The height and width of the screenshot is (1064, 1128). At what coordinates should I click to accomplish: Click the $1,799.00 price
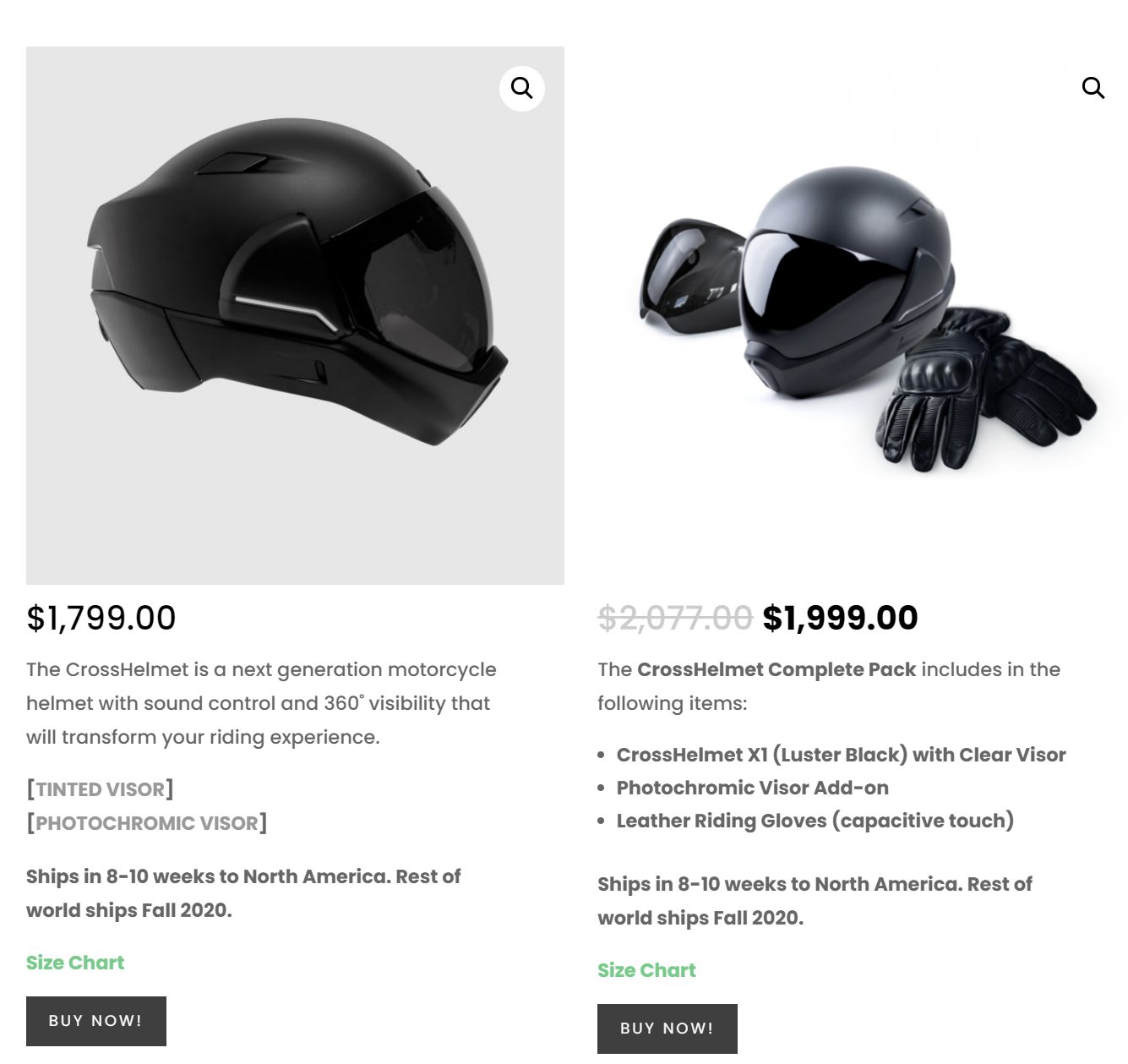[101, 618]
